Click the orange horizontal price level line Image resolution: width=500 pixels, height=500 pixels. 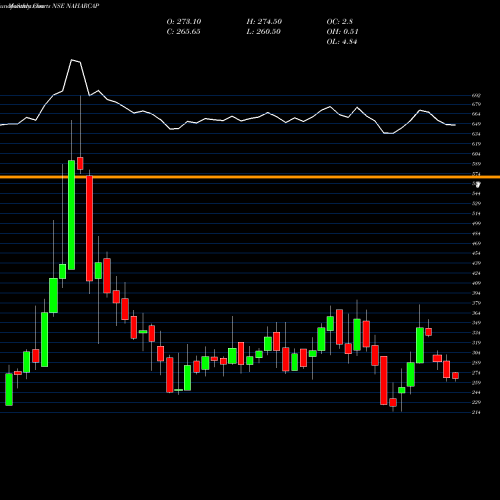tap(250, 177)
